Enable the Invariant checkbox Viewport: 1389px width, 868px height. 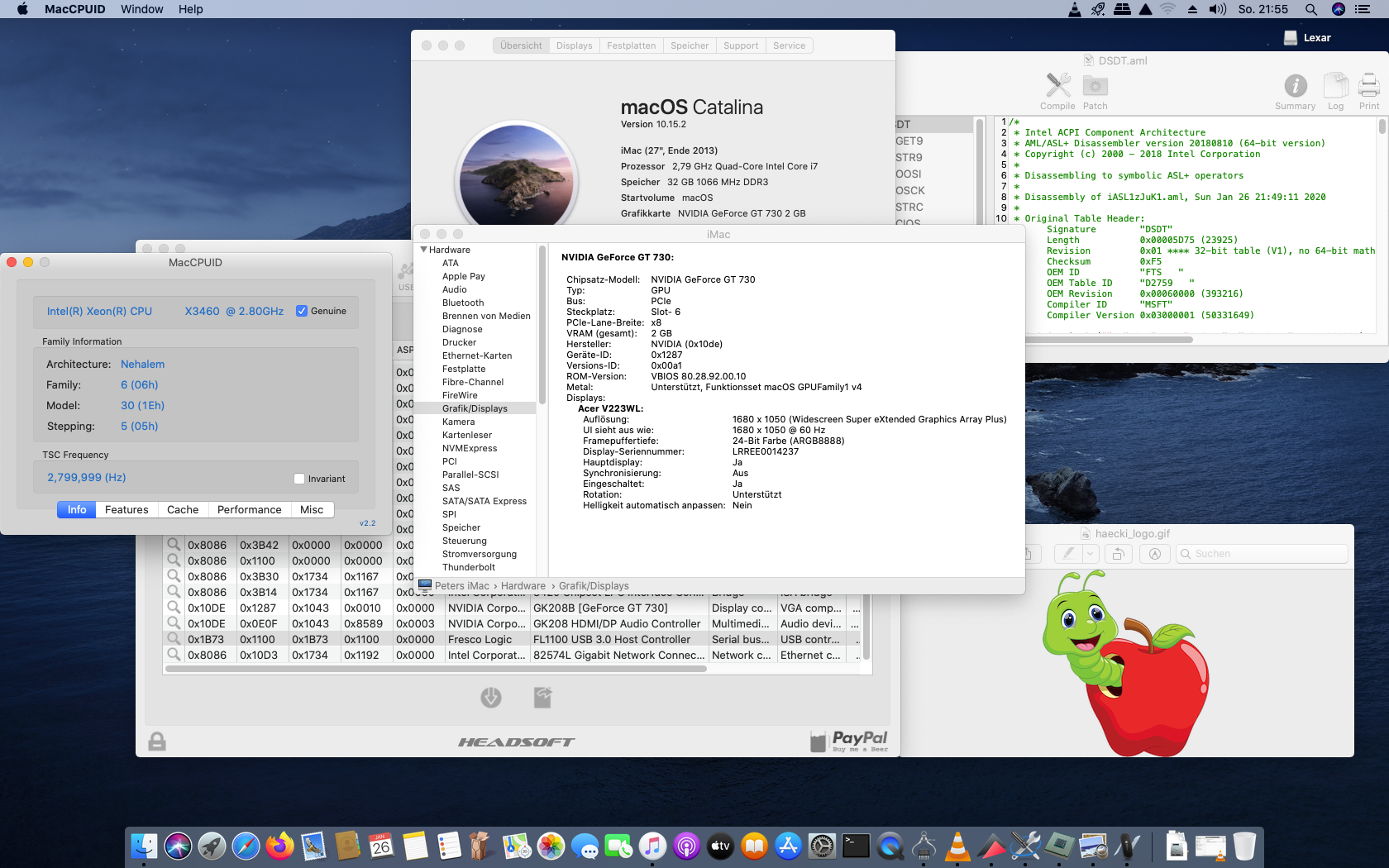click(299, 479)
